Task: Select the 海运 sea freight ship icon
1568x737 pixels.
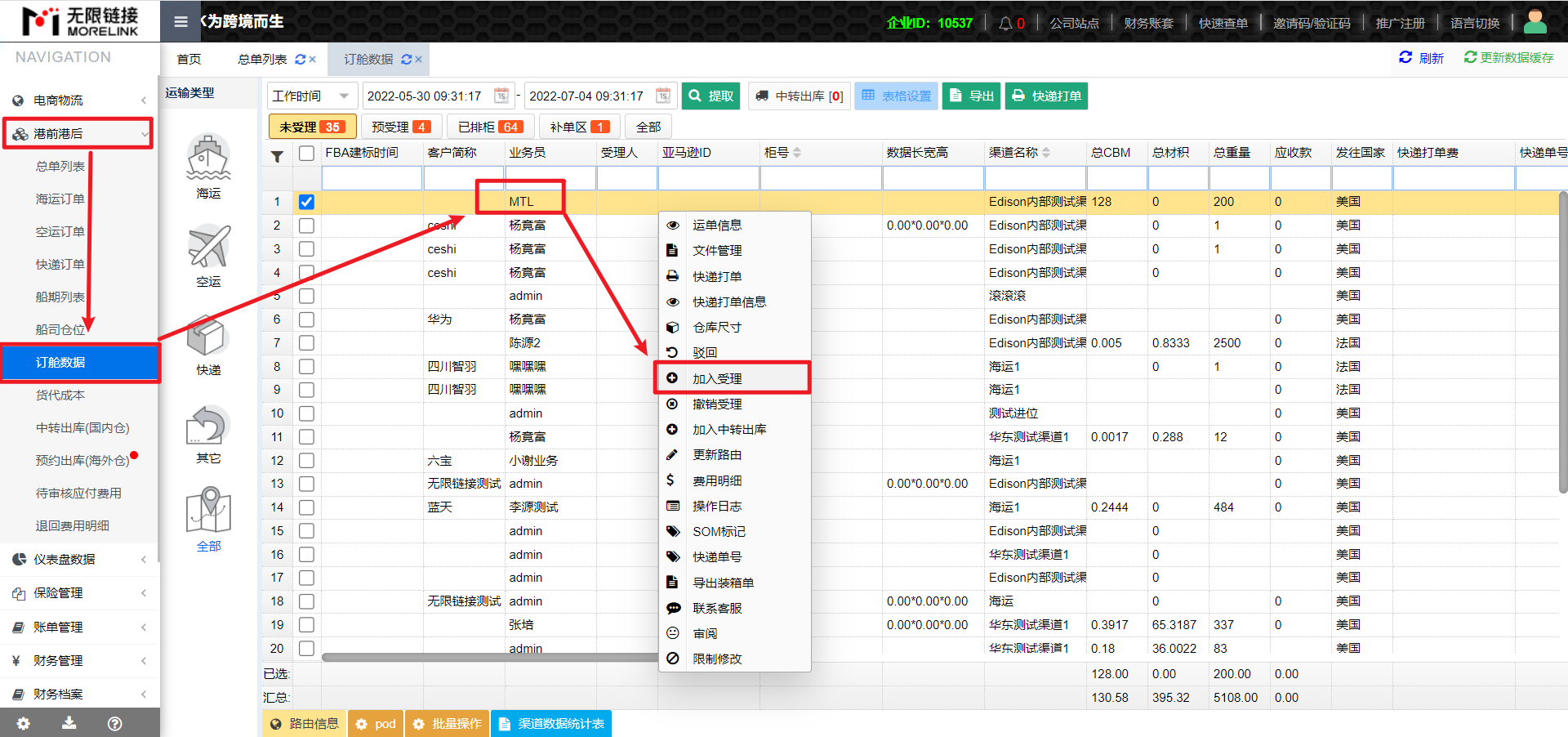Action: (x=208, y=158)
